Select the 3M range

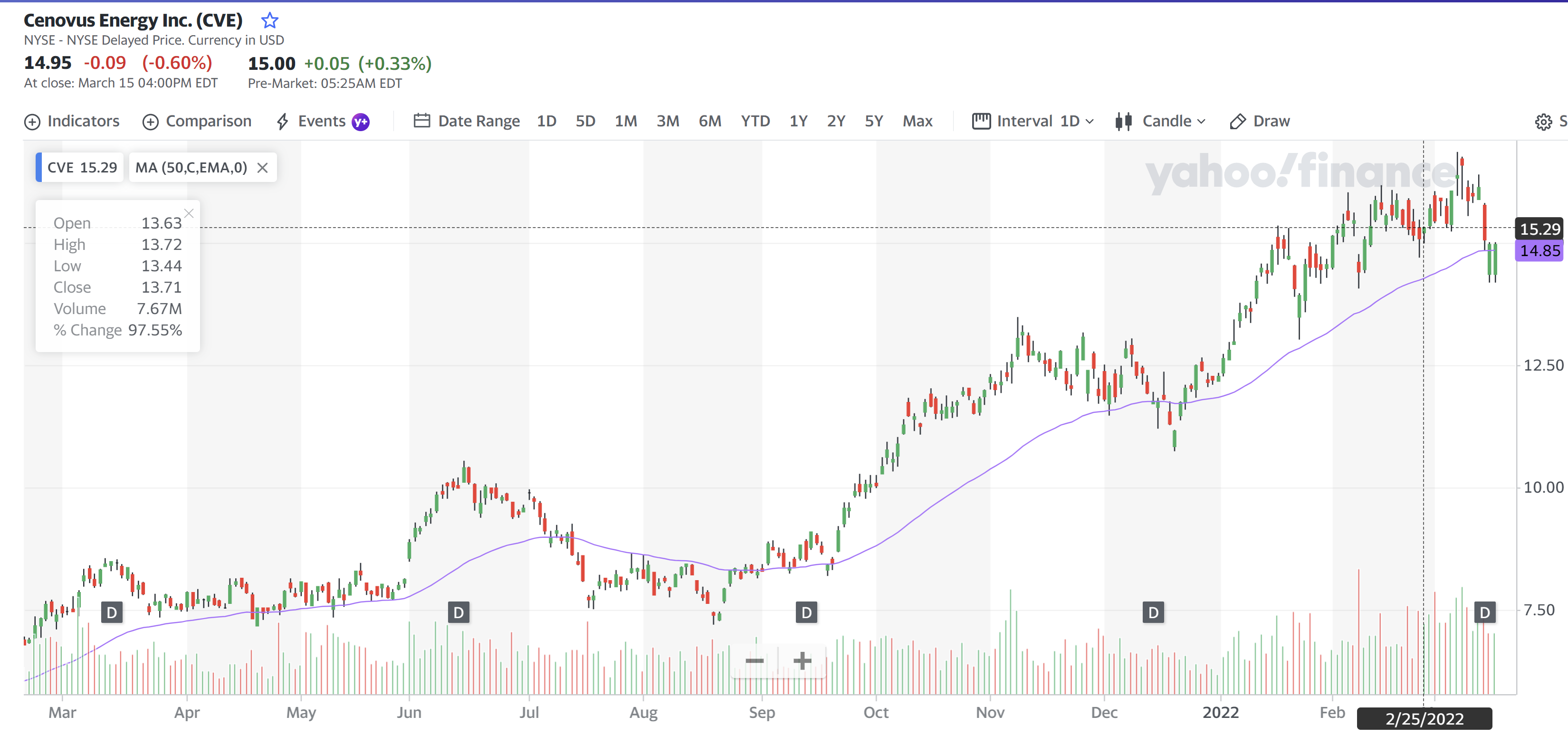click(x=668, y=121)
